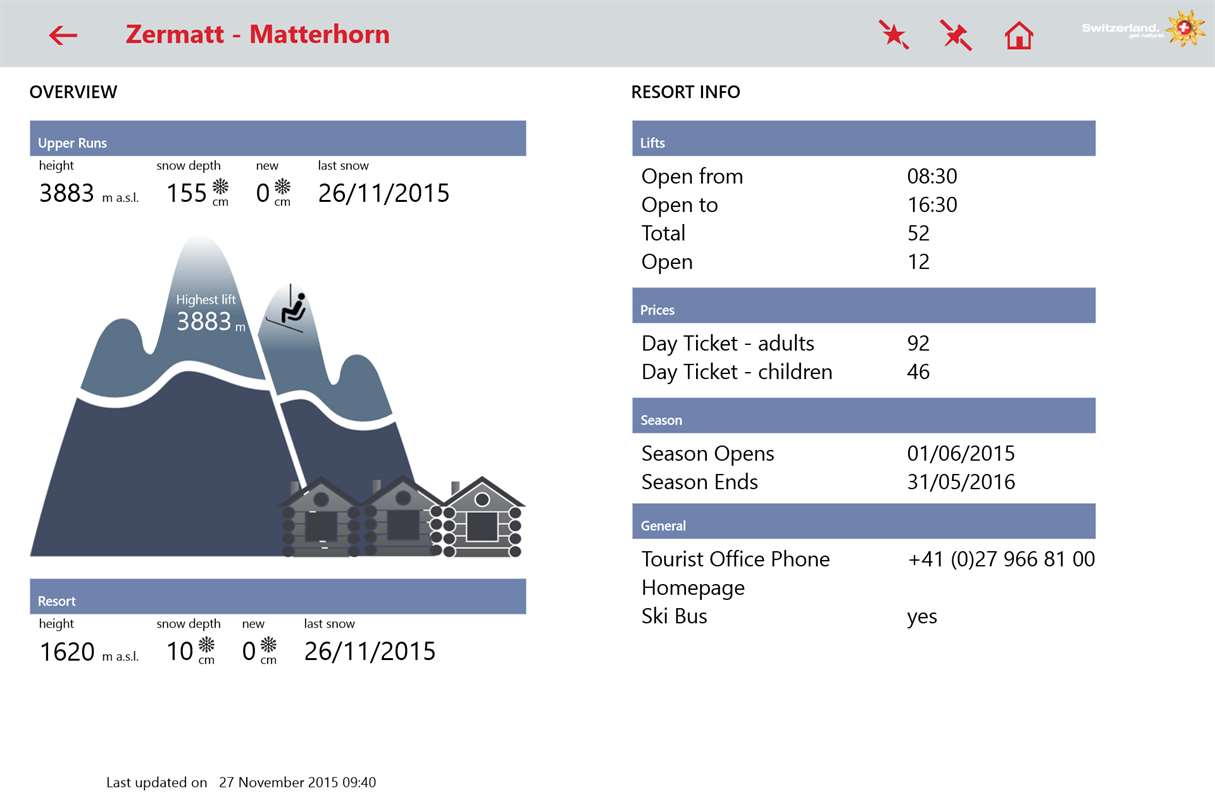Select the General section header
Viewport: 1215px width, 810px height.
click(864, 521)
